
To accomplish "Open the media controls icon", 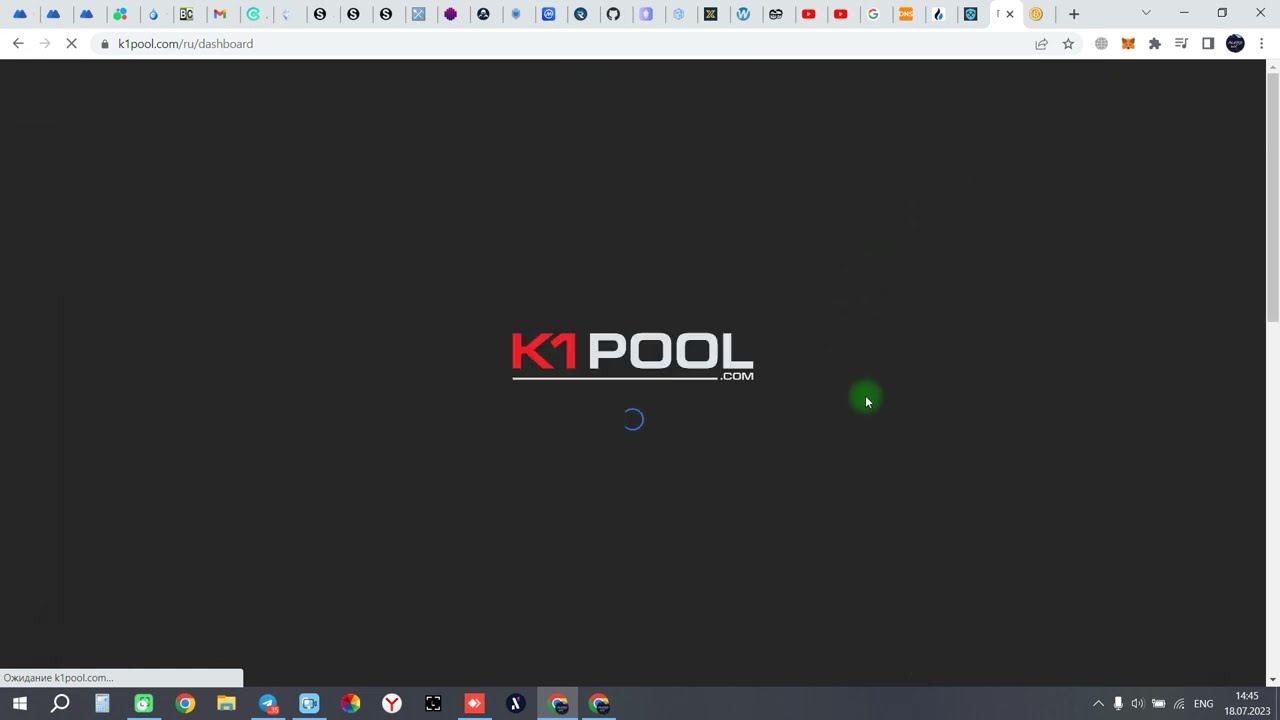I will [1181, 44].
